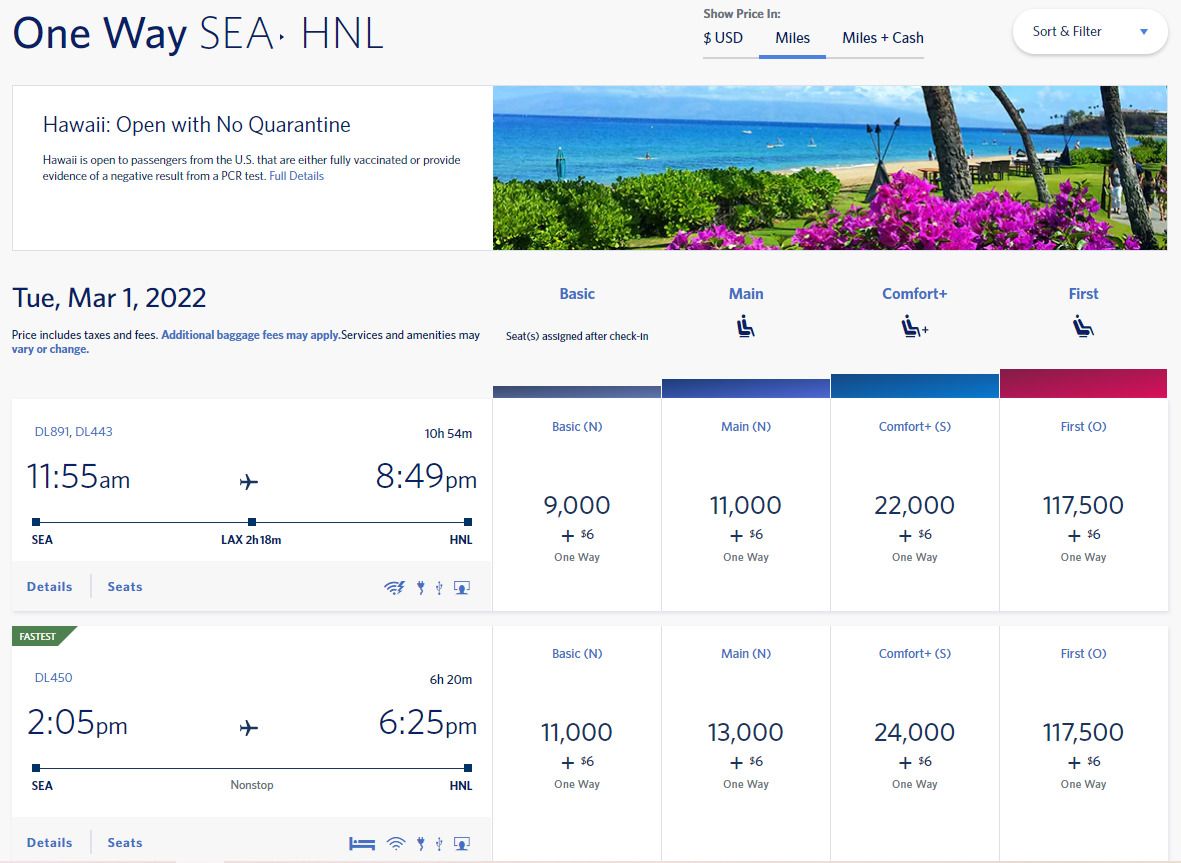Image resolution: width=1181 pixels, height=863 pixels.
Task: Select the Miles + Cash price tab
Action: point(883,38)
